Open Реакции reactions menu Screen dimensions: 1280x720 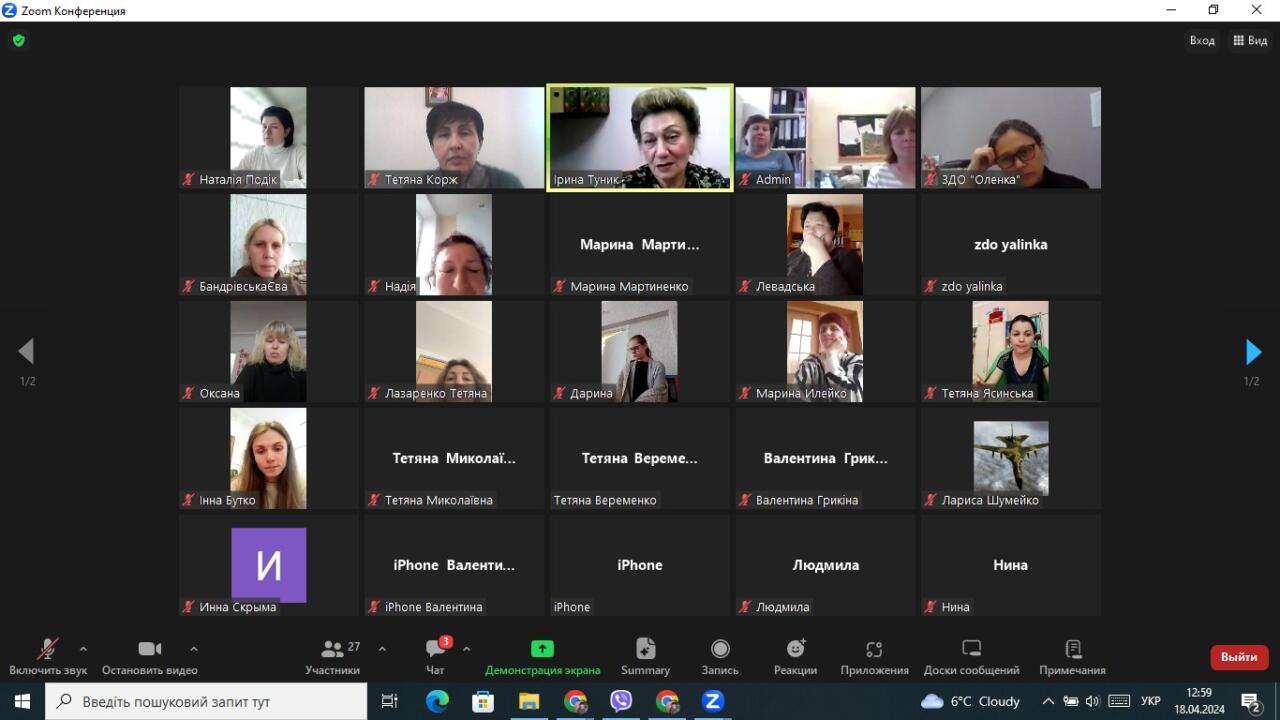(x=795, y=657)
